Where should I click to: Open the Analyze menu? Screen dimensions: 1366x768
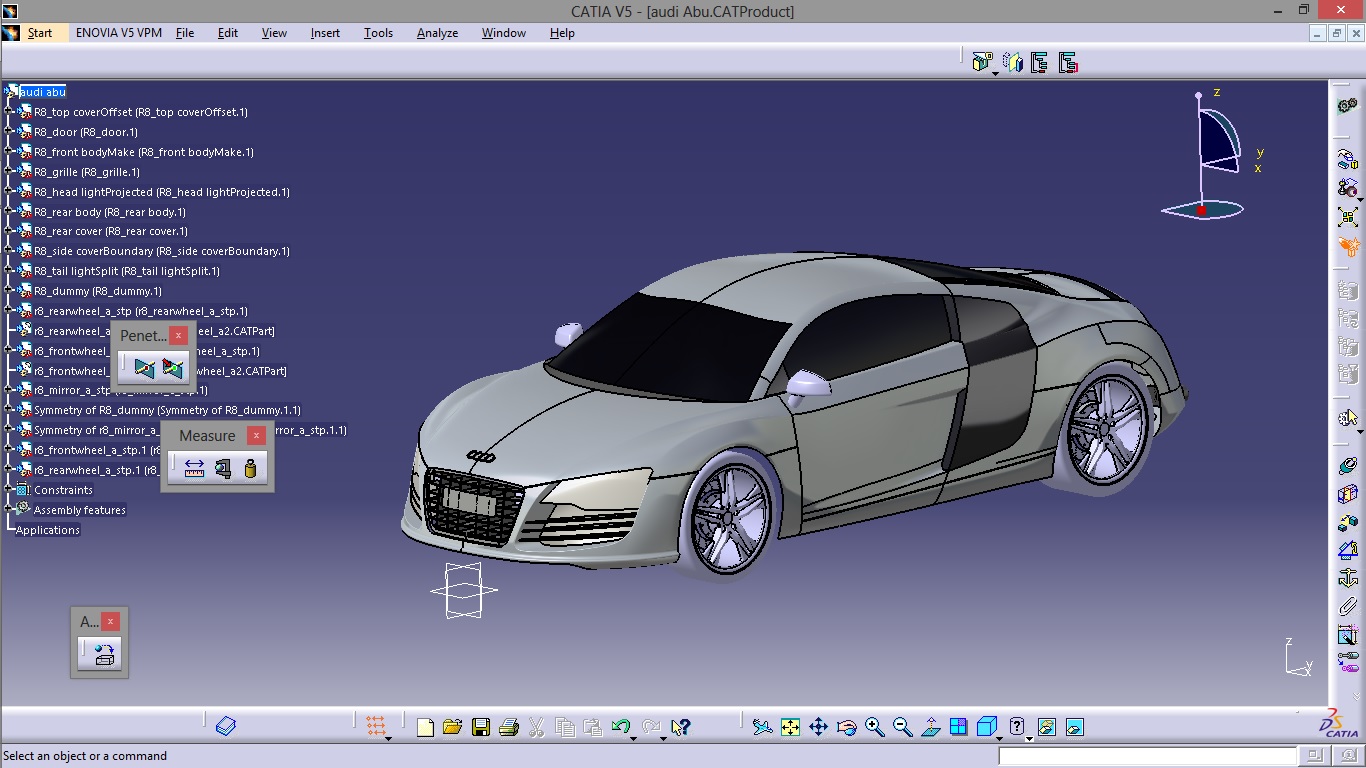coord(437,33)
